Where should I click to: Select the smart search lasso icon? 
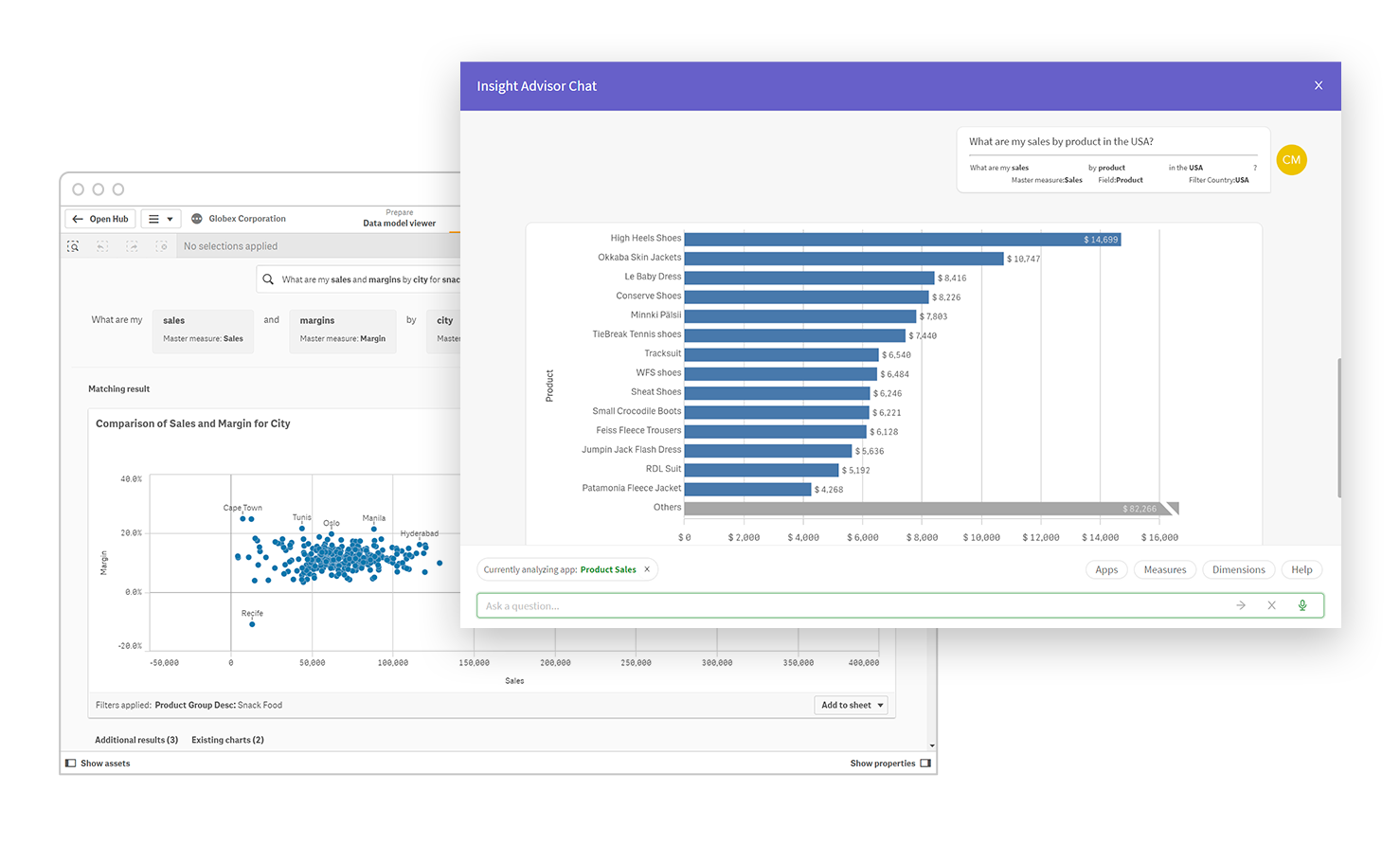[x=73, y=246]
